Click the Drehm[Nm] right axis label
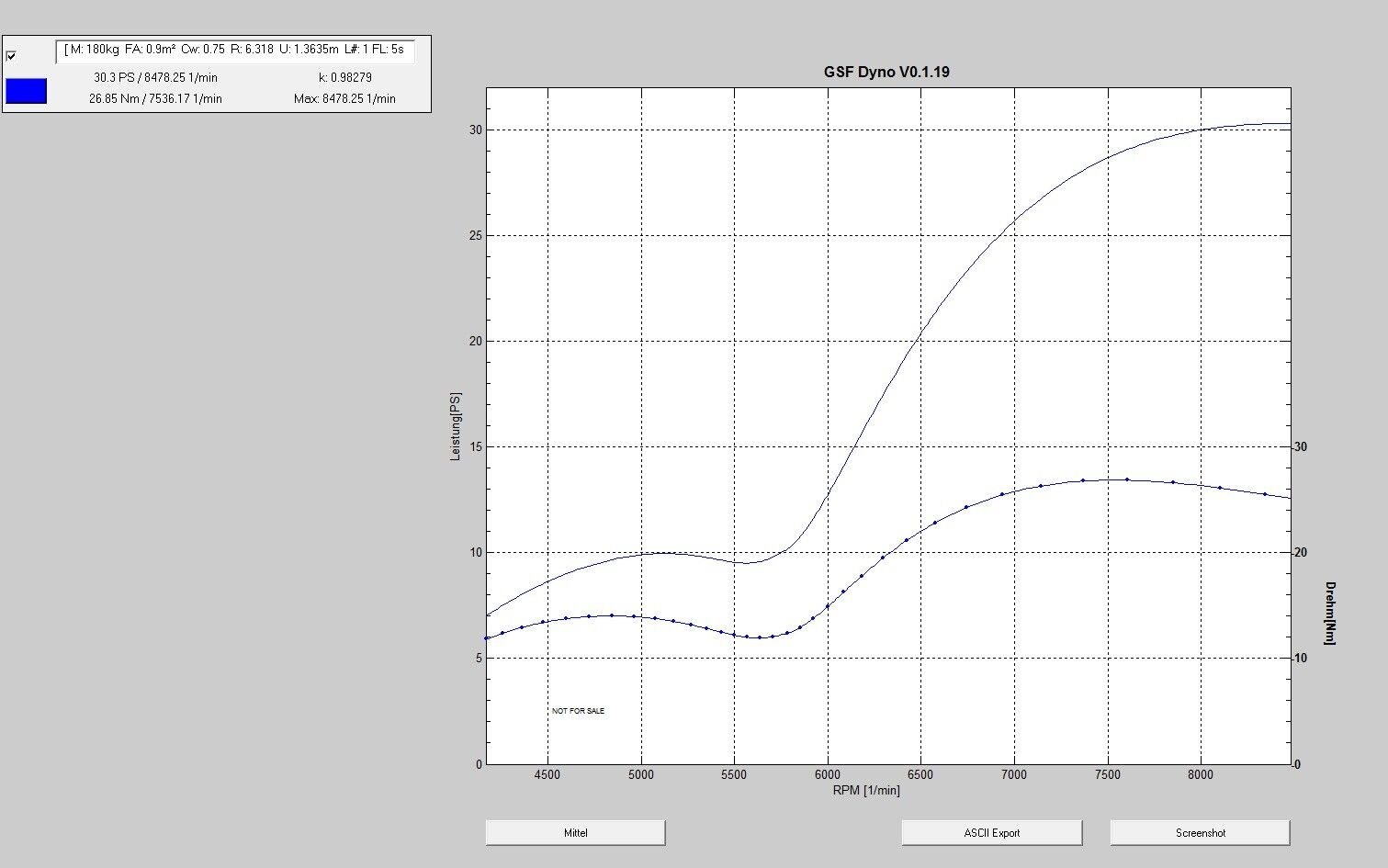The width and height of the screenshot is (1388, 868). (1330, 613)
